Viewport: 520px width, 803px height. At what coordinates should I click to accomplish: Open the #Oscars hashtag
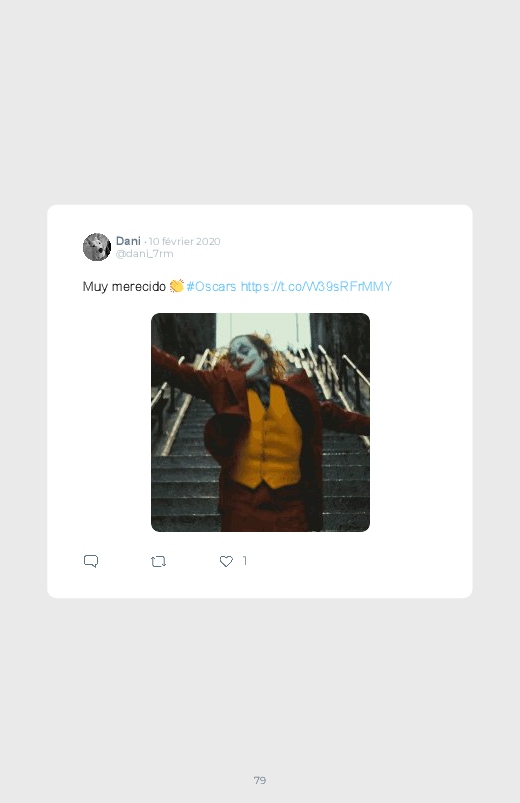pos(211,286)
